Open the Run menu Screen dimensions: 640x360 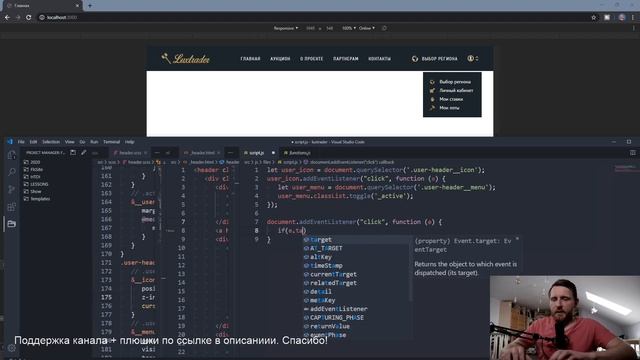(94, 142)
